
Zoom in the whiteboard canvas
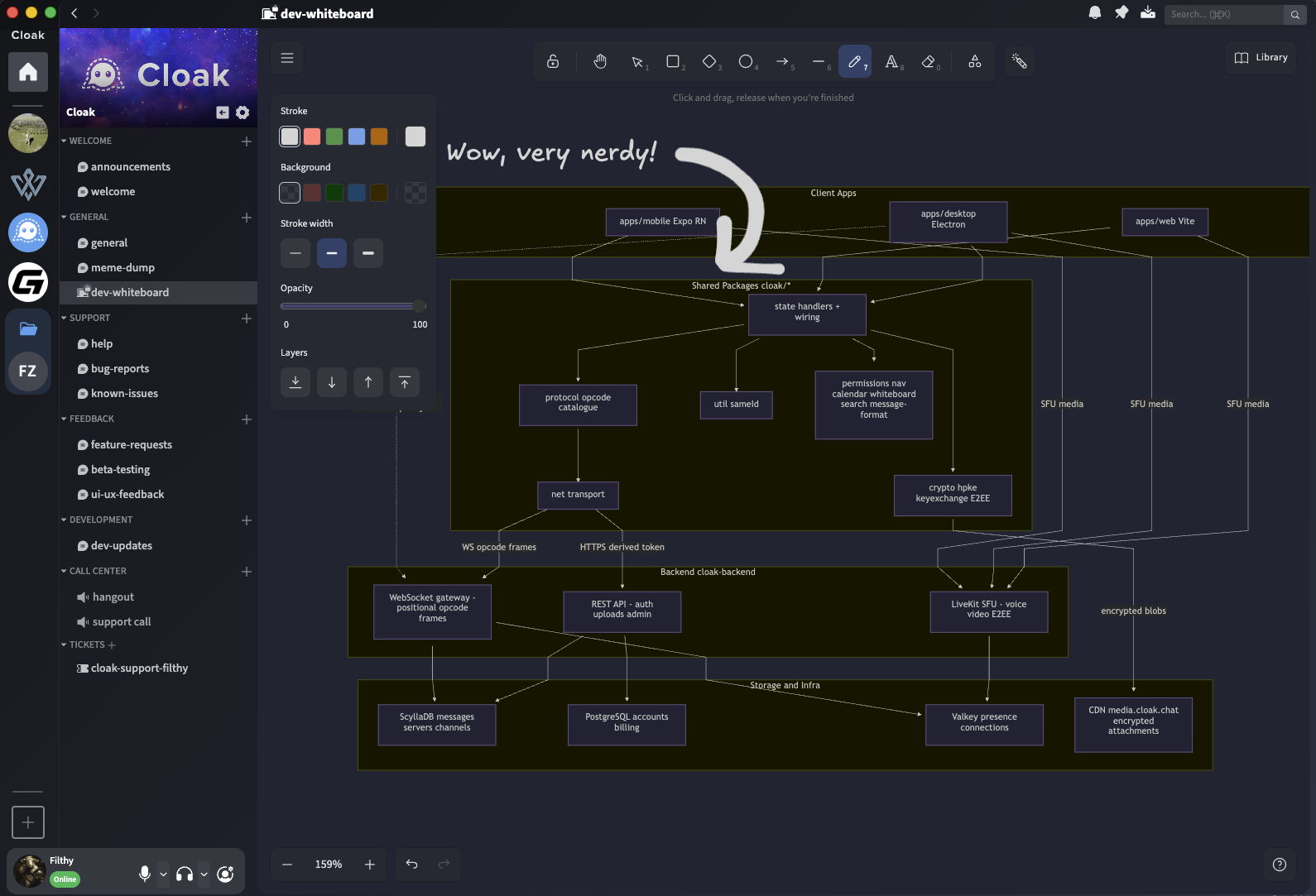point(370,865)
